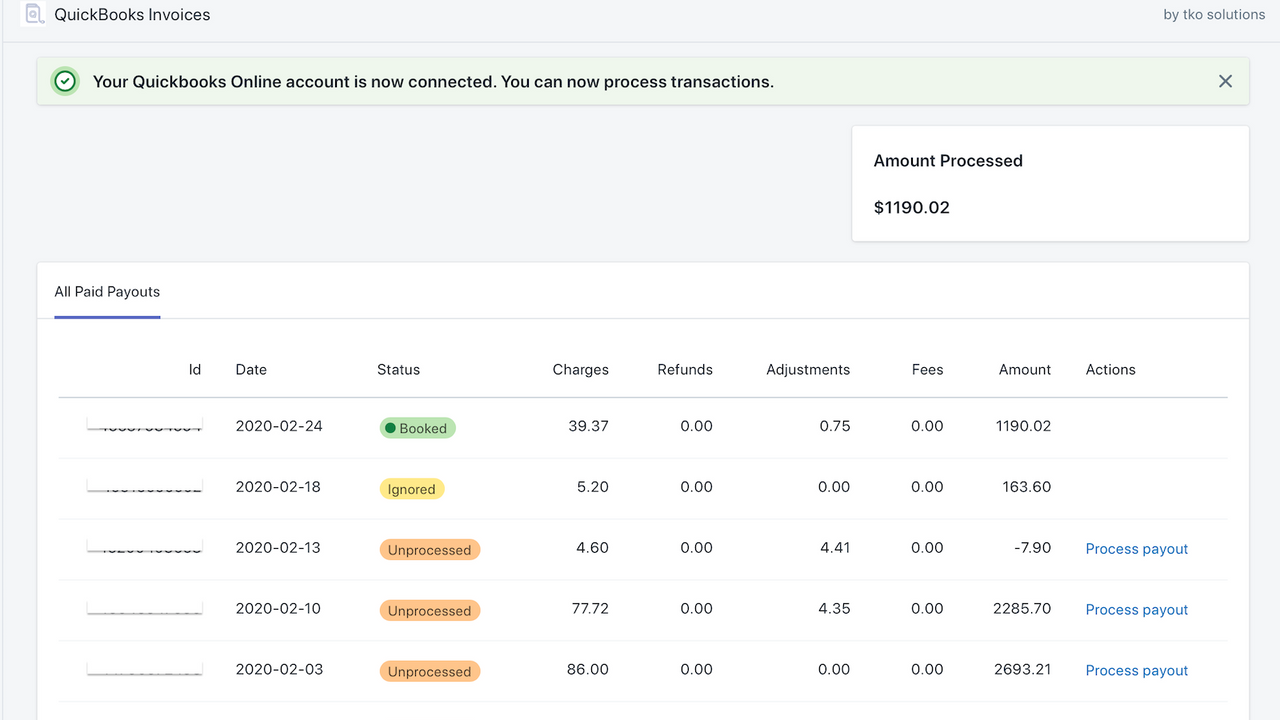Process payout for the 2020-02-13 row

pos(1136,548)
